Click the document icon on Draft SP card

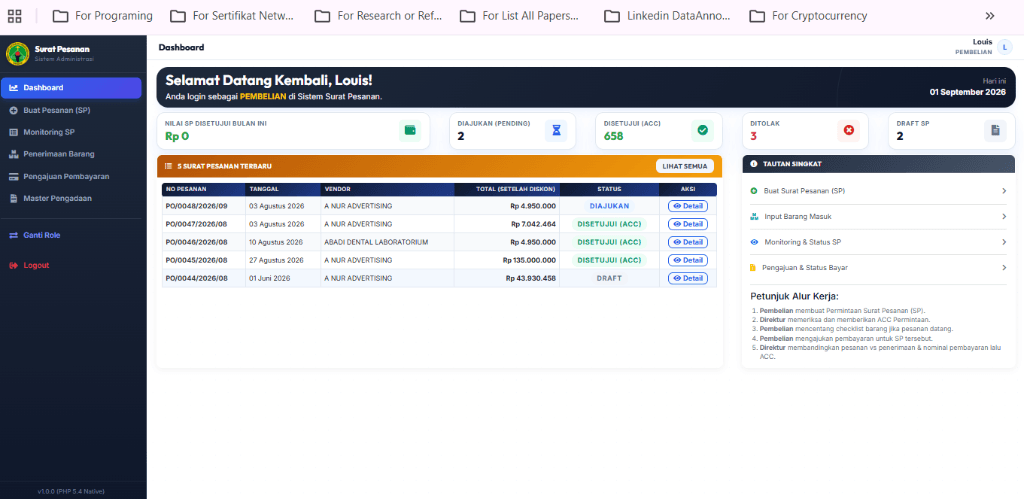pos(995,131)
